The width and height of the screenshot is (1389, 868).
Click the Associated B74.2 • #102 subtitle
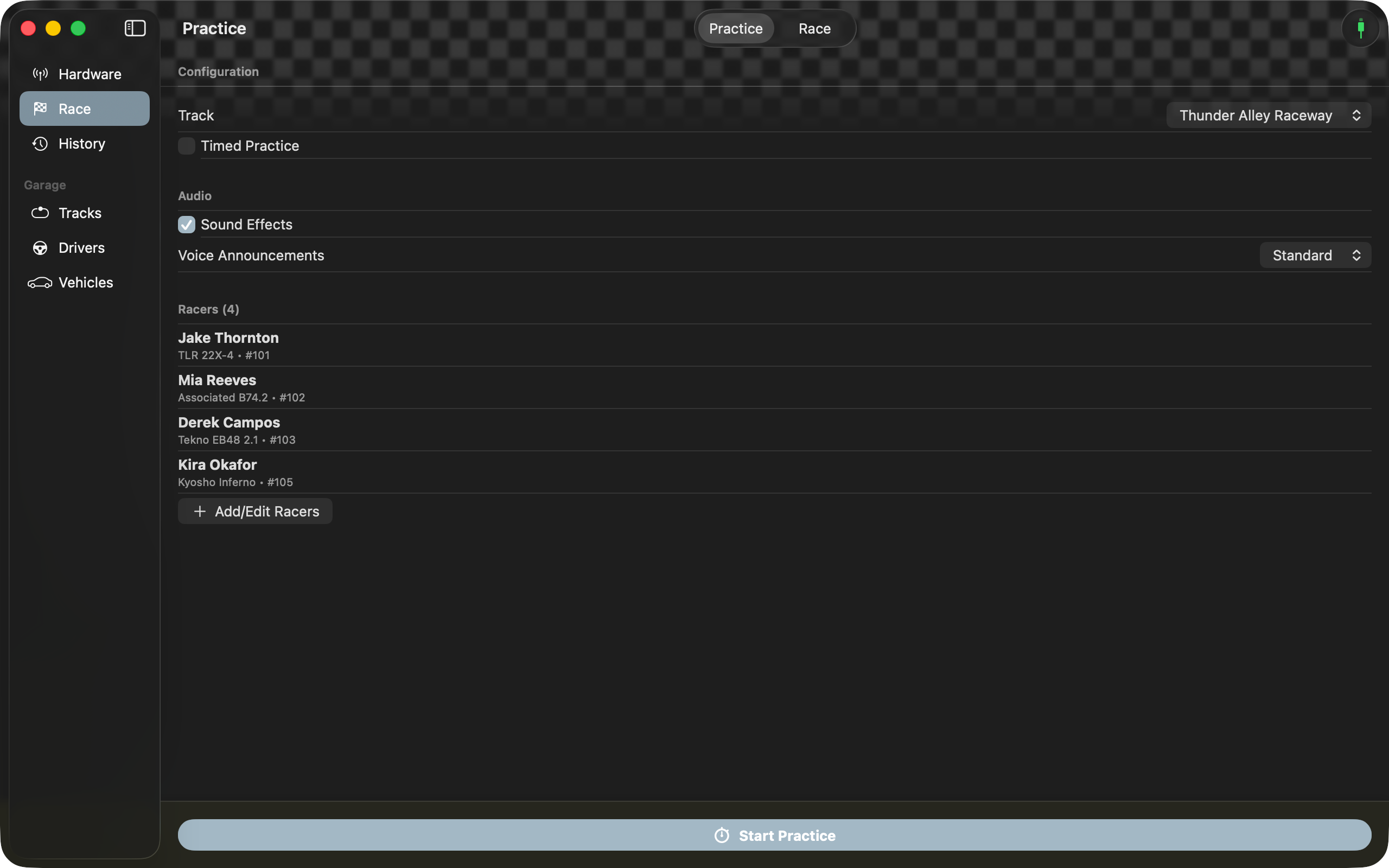pos(241,397)
